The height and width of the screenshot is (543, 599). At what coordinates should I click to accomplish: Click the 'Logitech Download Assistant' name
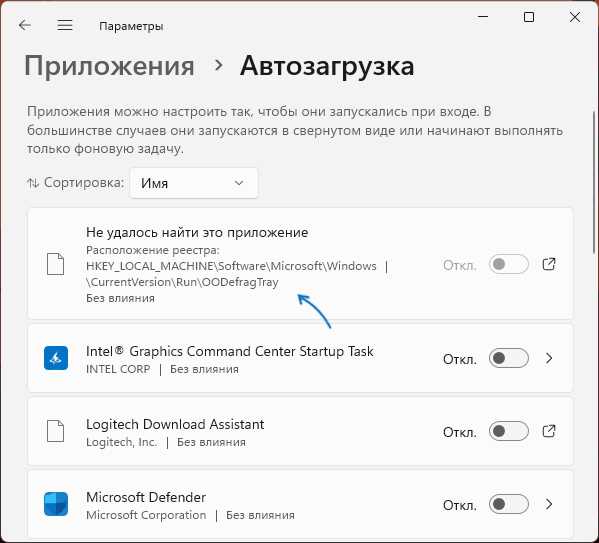(175, 424)
